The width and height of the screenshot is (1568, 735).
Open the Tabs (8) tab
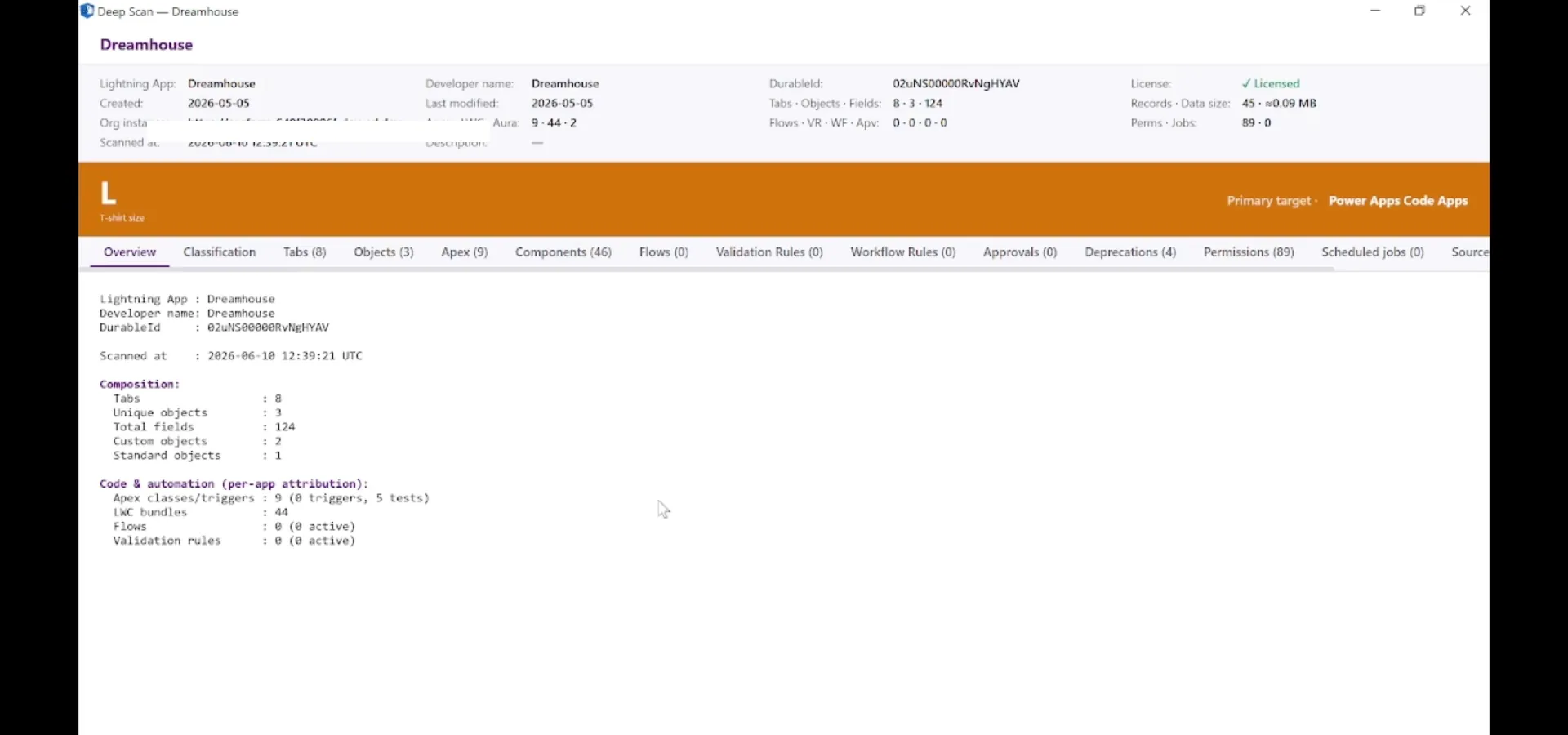click(x=305, y=252)
